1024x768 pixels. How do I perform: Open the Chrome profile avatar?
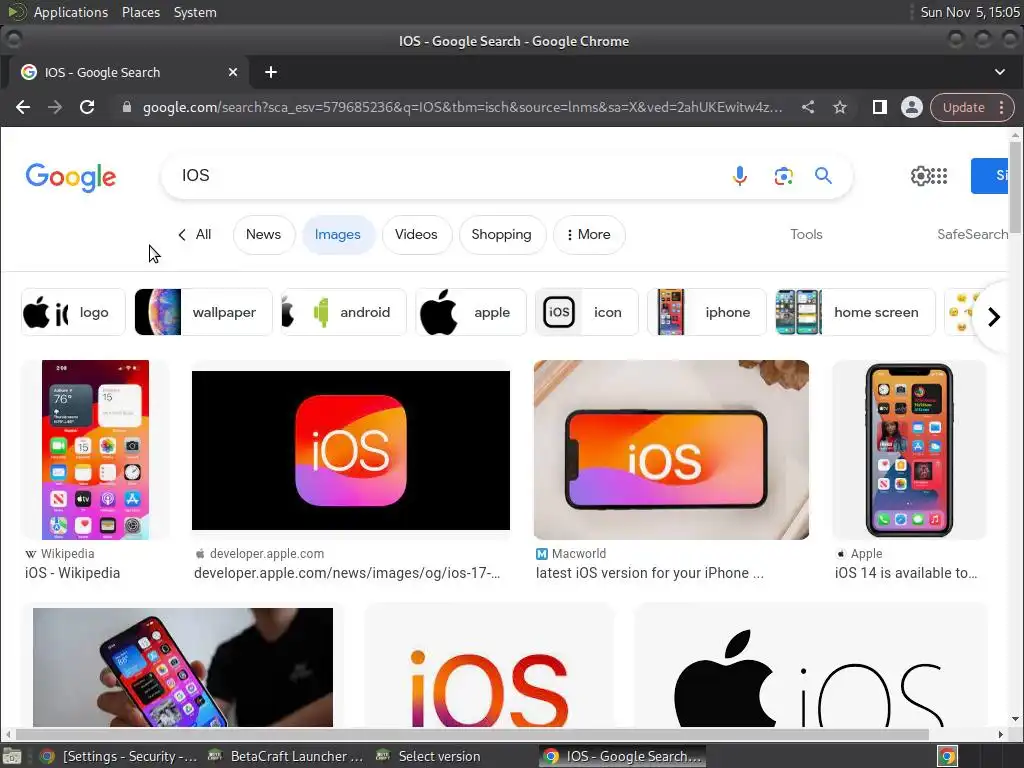pos(912,107)
